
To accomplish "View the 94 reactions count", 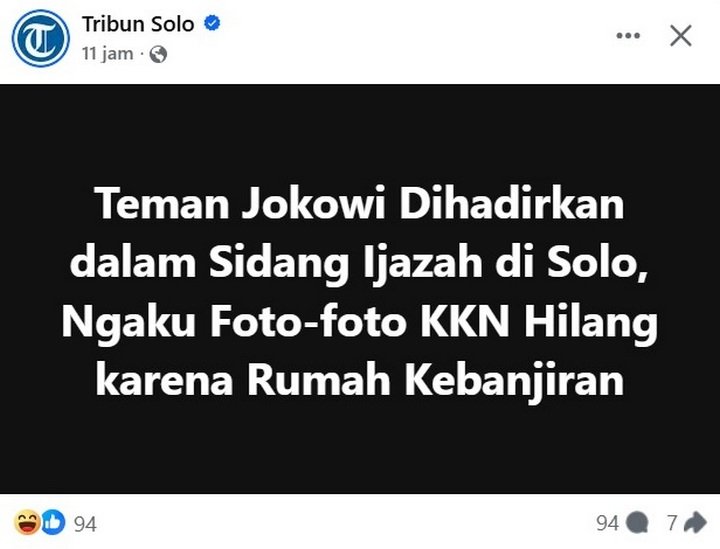I will tap(85, 524).
